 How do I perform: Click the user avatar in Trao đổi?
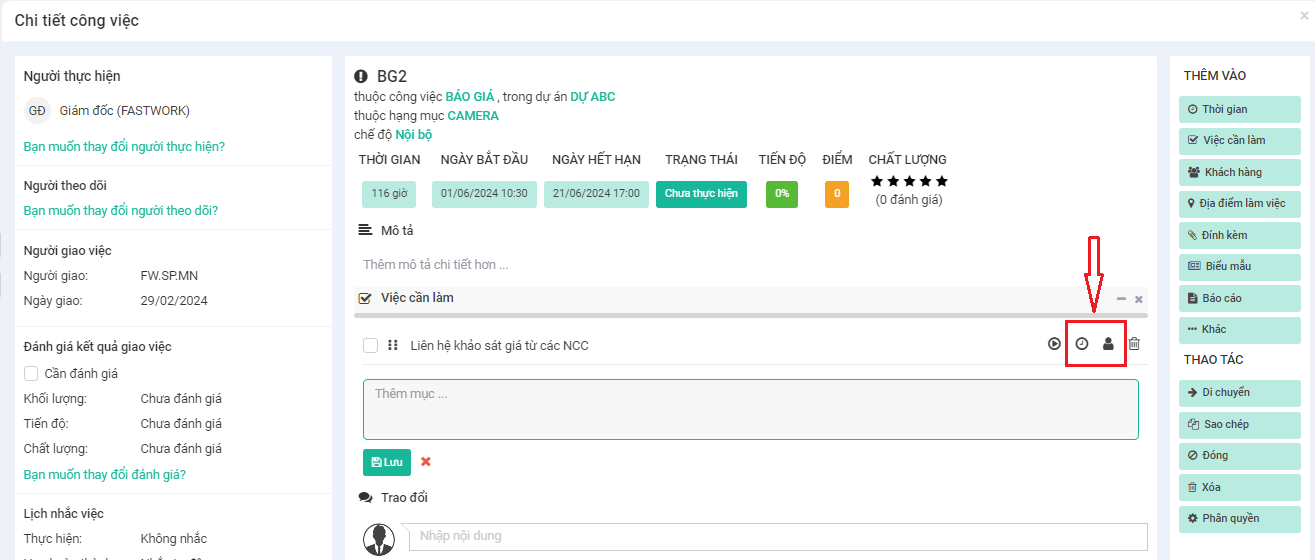[378, 539]
